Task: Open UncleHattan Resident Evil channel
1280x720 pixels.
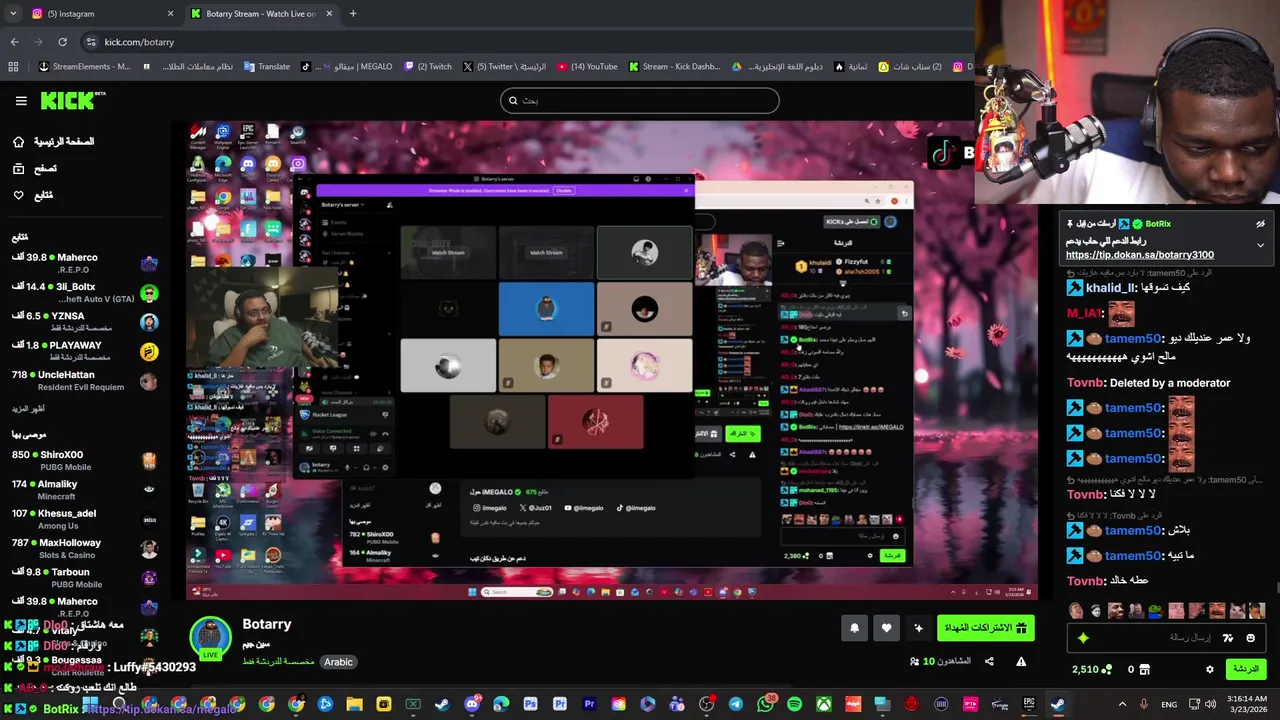Action: pos(85,381)
